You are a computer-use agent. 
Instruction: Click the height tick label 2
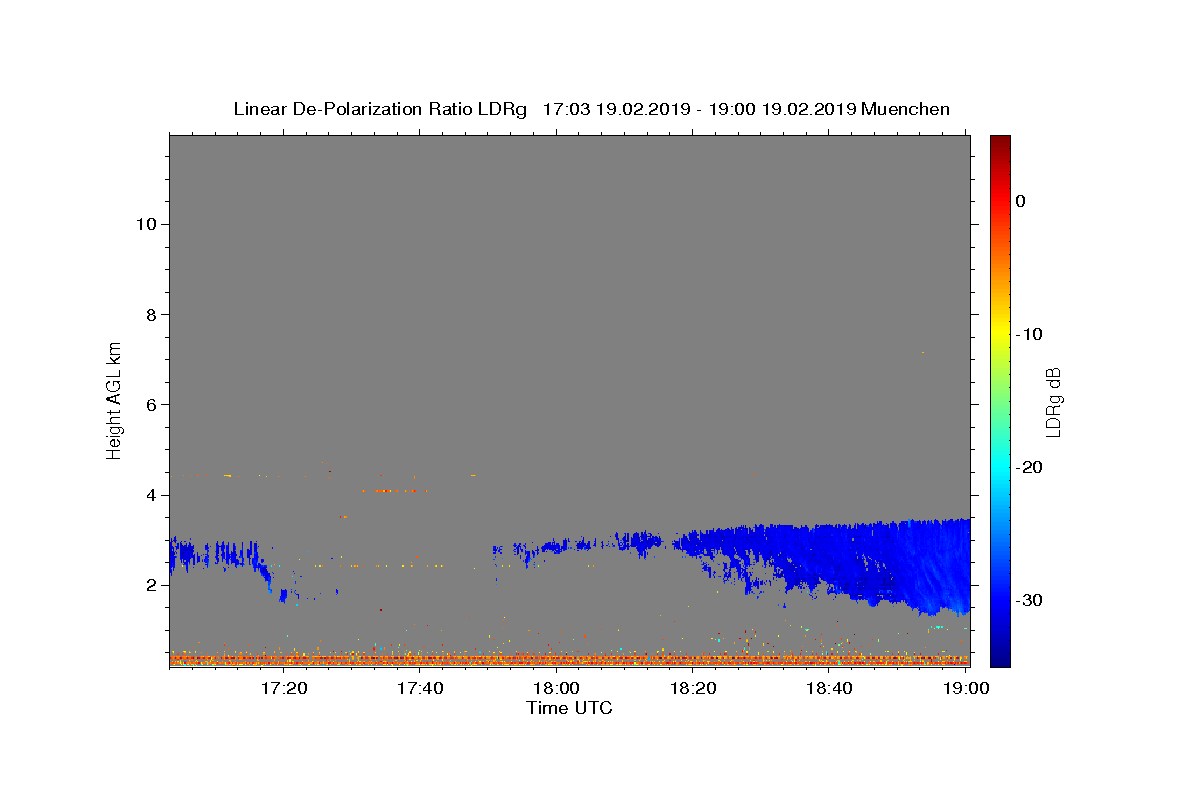click(x=149, y=585)
